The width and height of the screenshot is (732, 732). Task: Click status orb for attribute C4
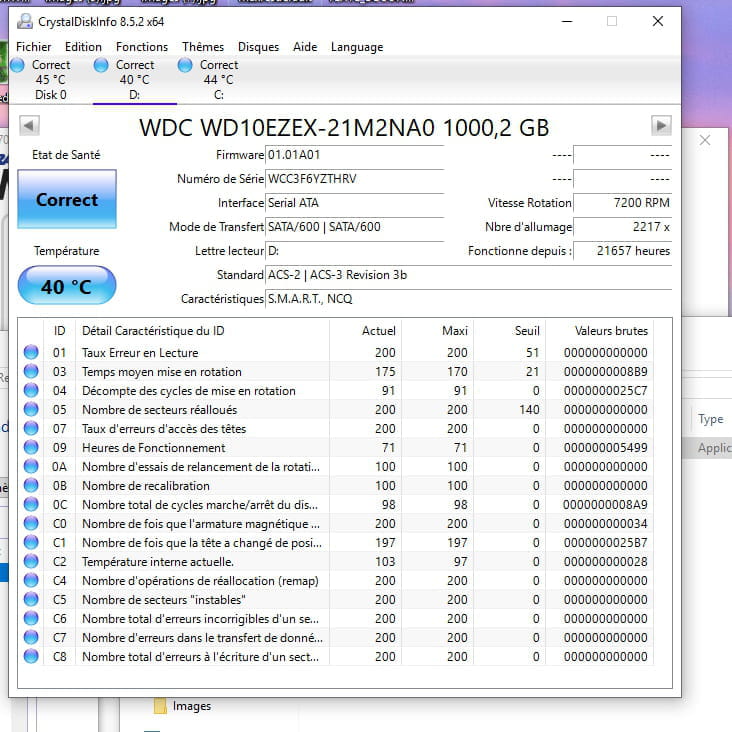click(31, 580)
